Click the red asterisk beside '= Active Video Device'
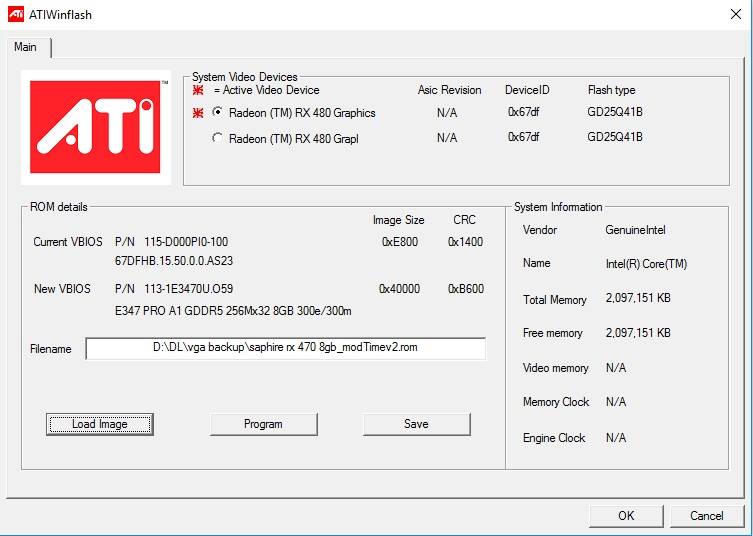The height and width of the screenshot is (536, 753). 198,90
